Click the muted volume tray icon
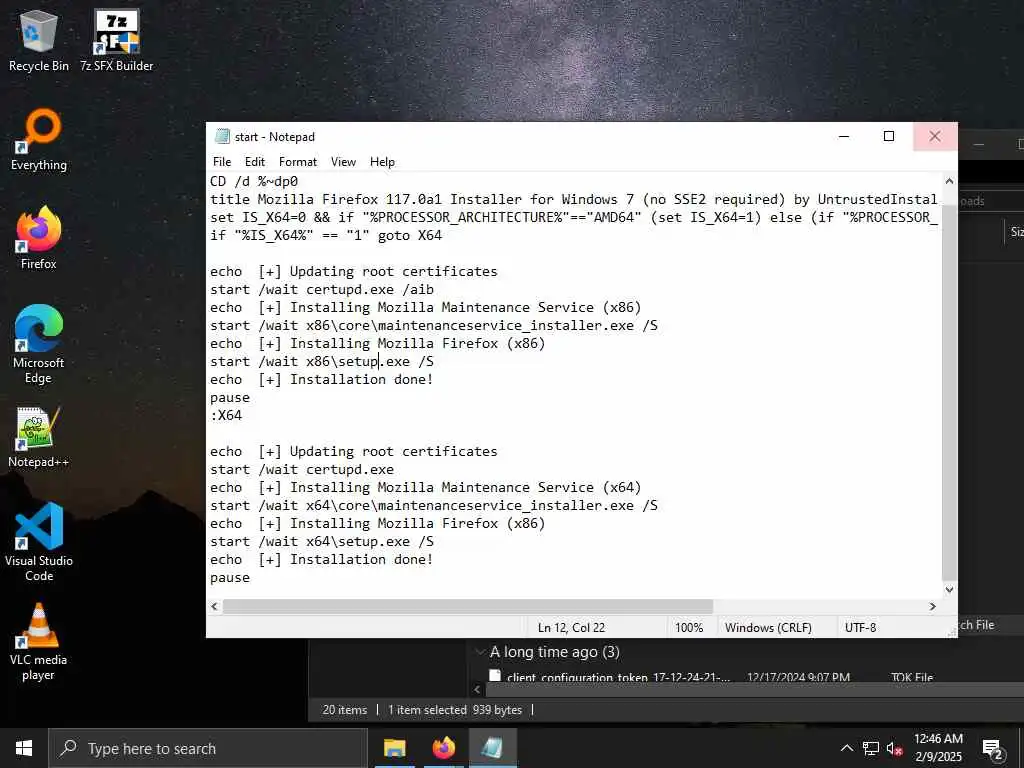Image resolution: width=1024 pixels, height=768 pixels. click(x=895, y=748)
